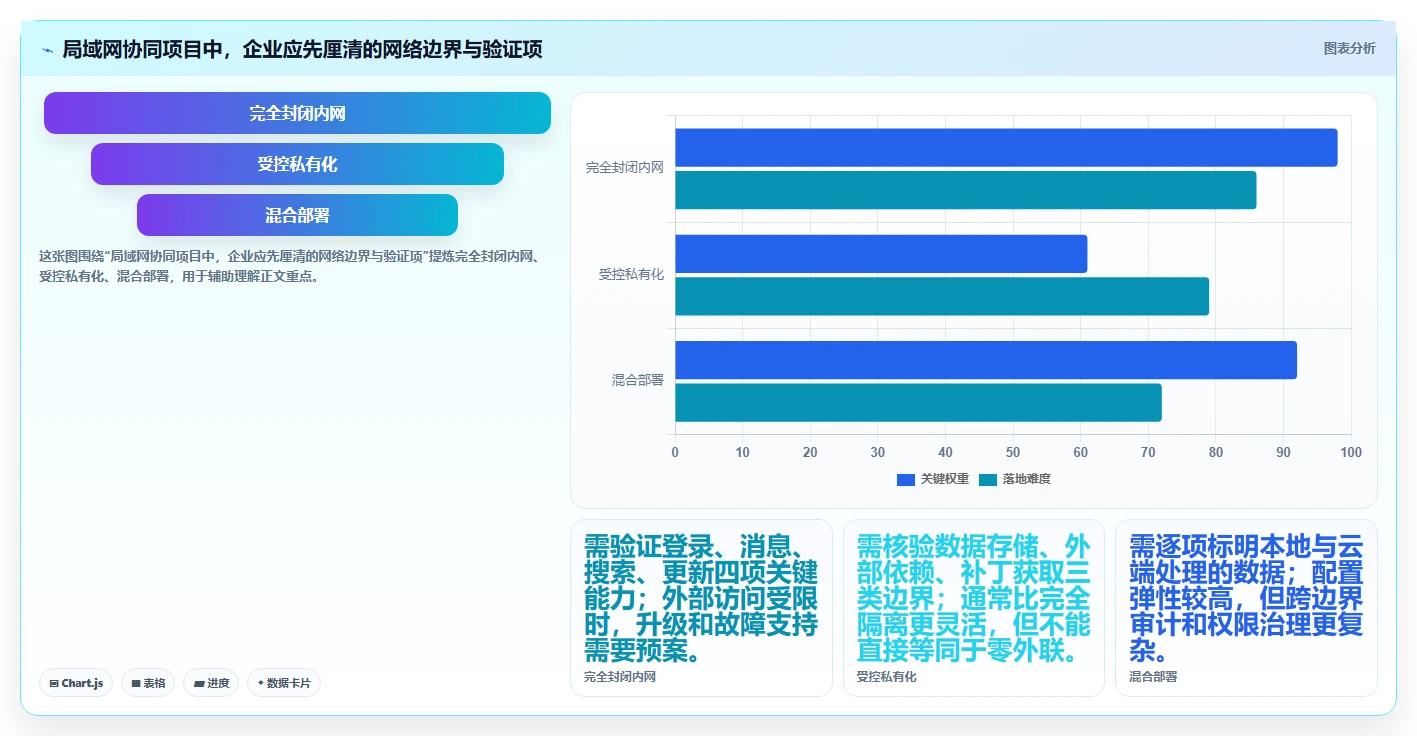Toggle the 关键权重 legend swatch
Viewport: 1417px width, 736px height.
tap(906, 479)
